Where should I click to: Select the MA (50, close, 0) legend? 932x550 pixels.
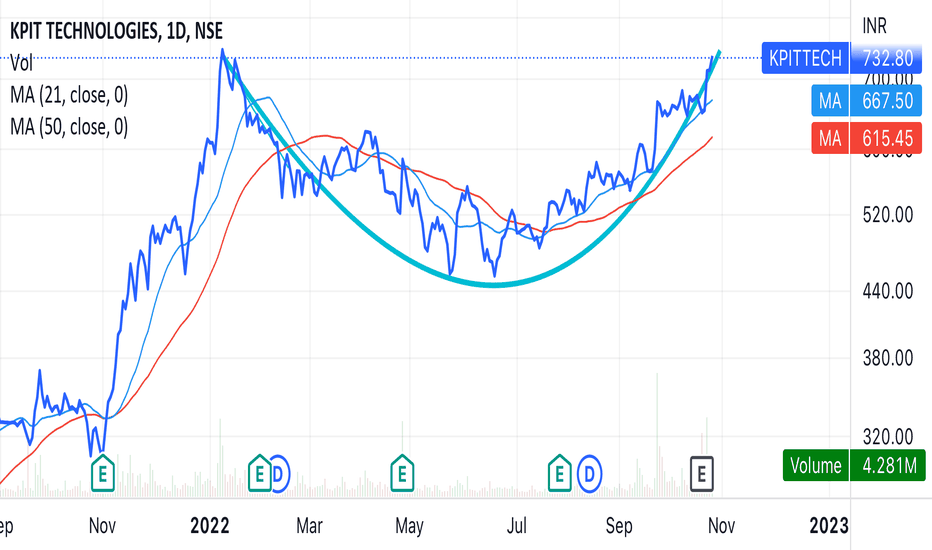coord(69,127)
